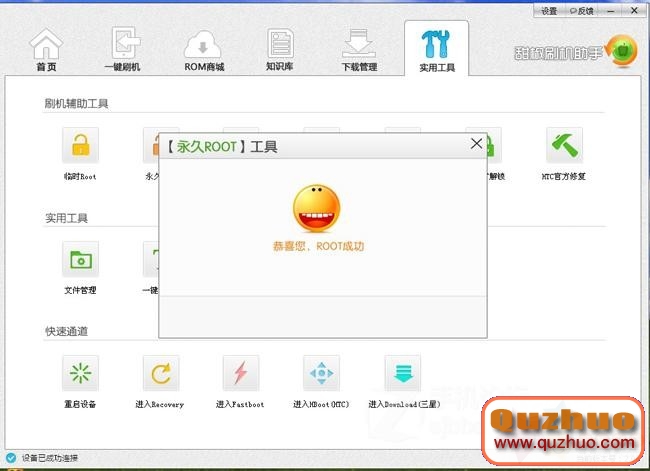Viewport: 650px width, 471px height.
Task: Close the 永久ROOT tool dialog
Action: coord(476,143)
